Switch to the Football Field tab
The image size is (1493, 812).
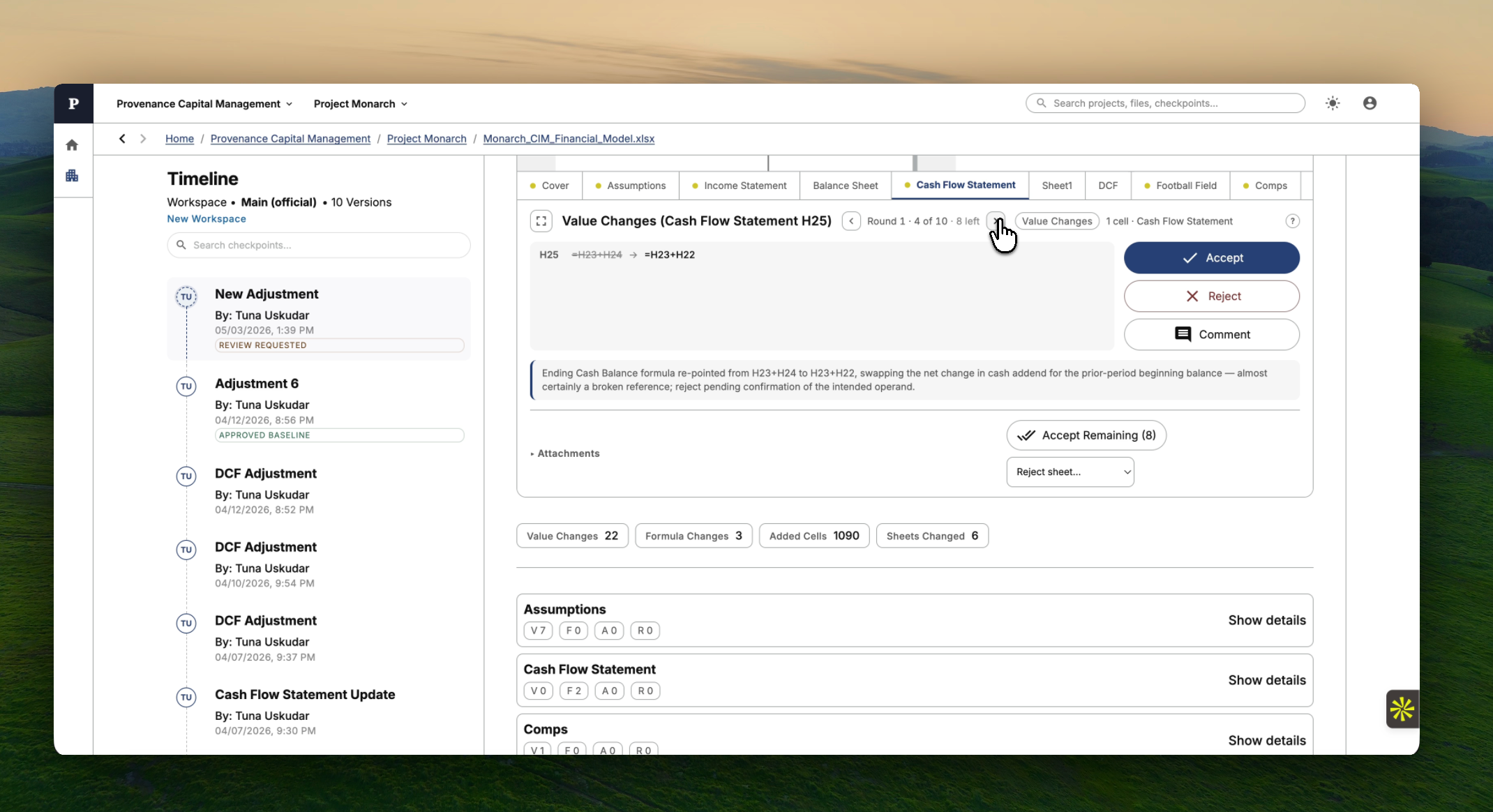click(x=1180, y=186)
